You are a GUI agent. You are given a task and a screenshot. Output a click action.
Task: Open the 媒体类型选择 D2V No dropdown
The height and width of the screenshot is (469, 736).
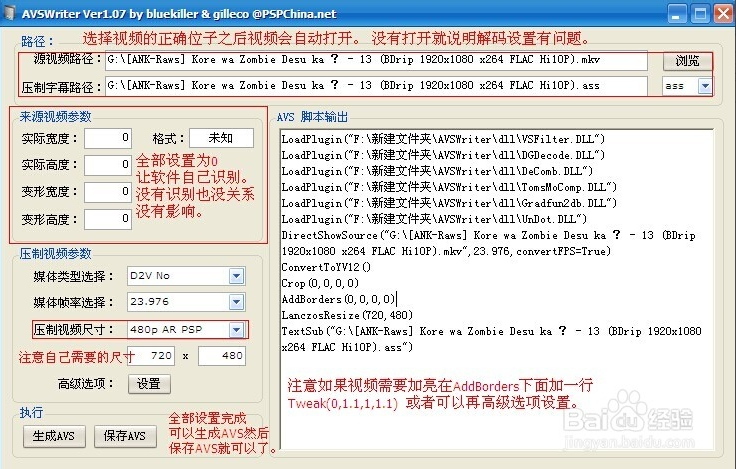(x=237, y=276)
